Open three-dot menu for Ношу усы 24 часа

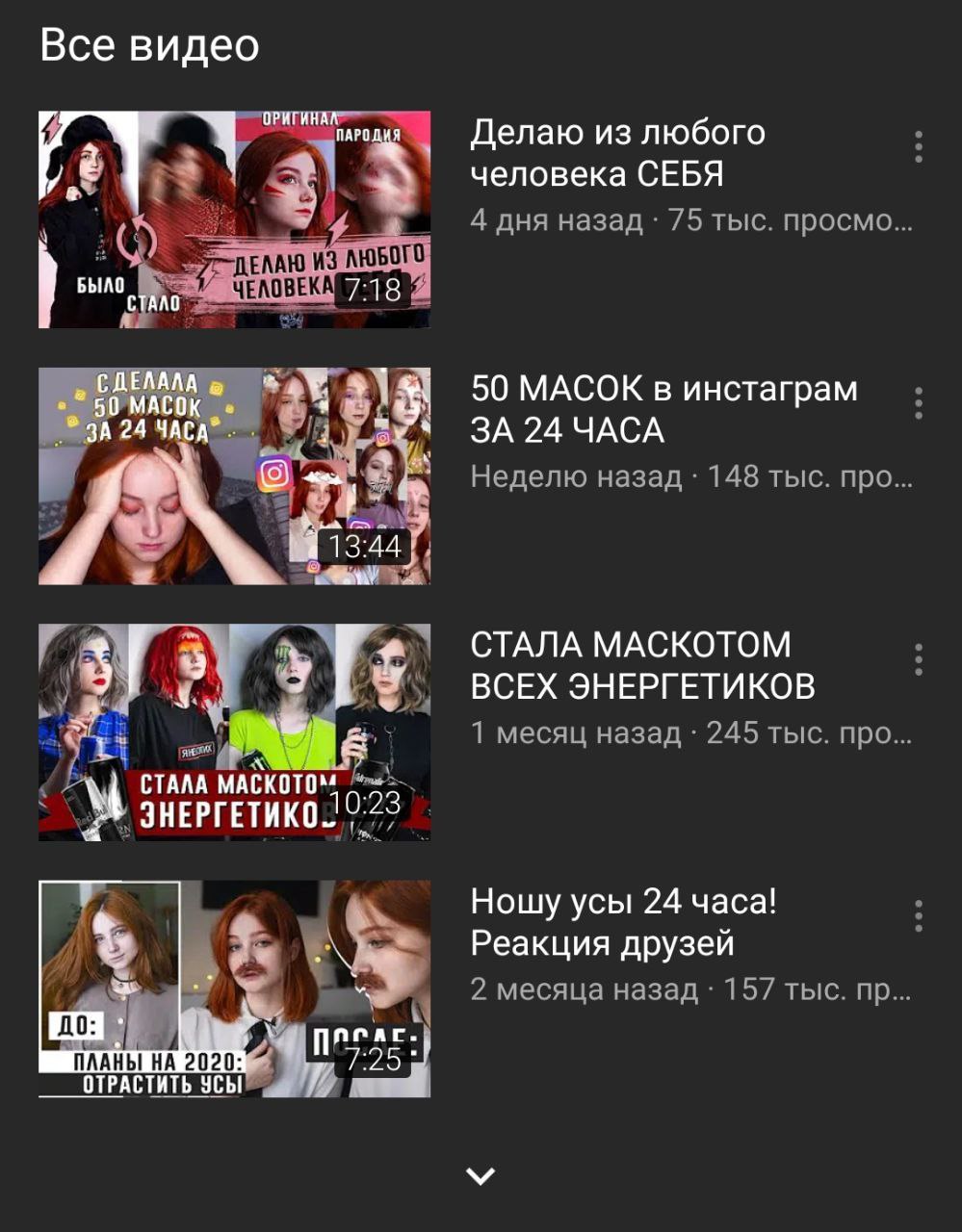coord(918,916)
